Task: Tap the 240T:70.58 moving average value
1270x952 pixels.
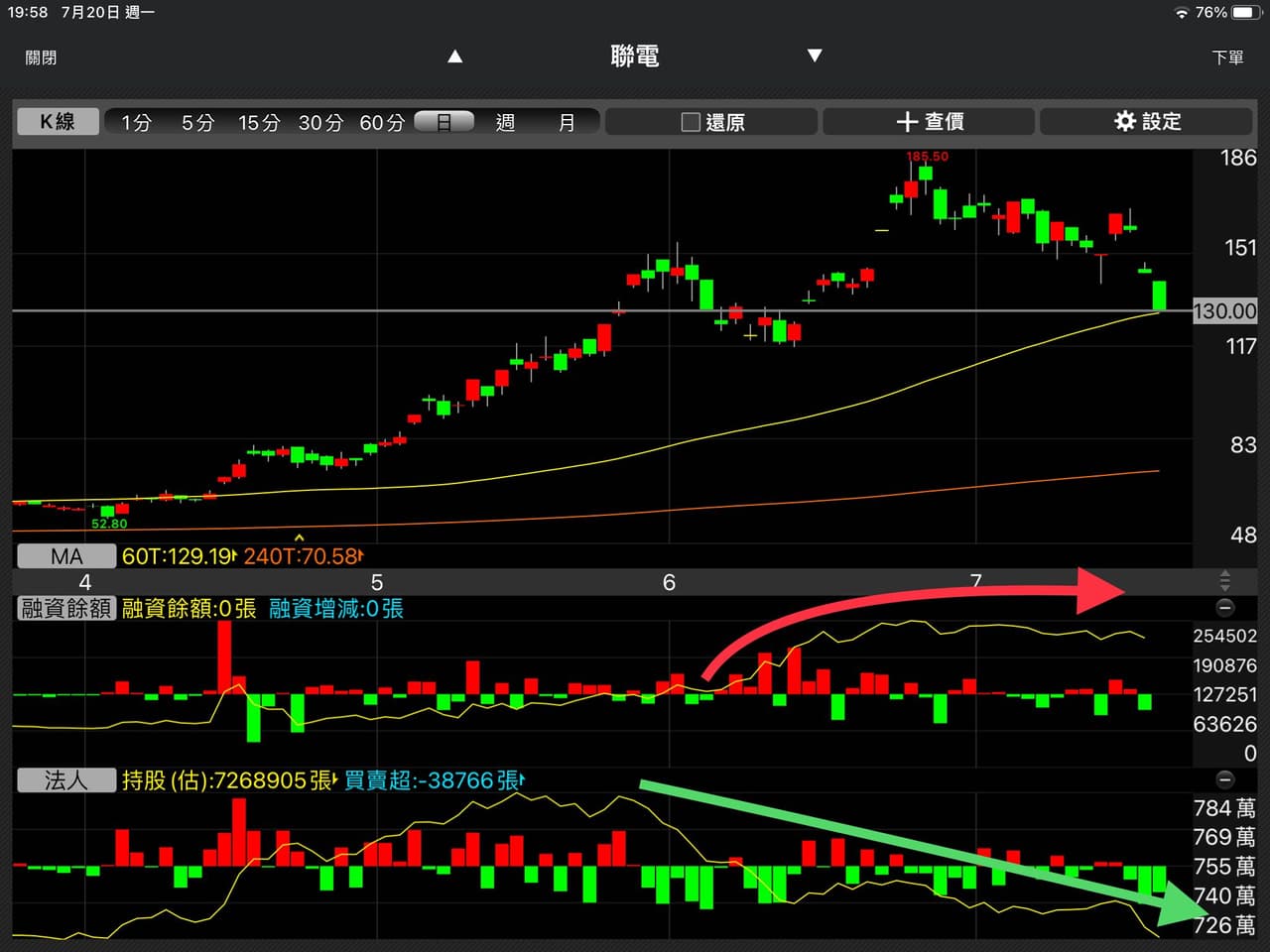Action: click(x=303, y=556)
